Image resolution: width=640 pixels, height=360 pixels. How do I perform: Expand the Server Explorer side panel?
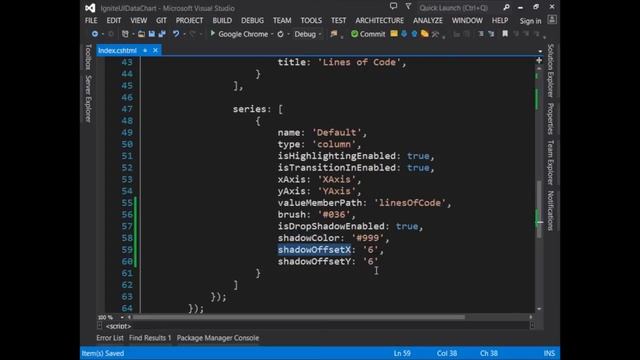pos(88,99)
